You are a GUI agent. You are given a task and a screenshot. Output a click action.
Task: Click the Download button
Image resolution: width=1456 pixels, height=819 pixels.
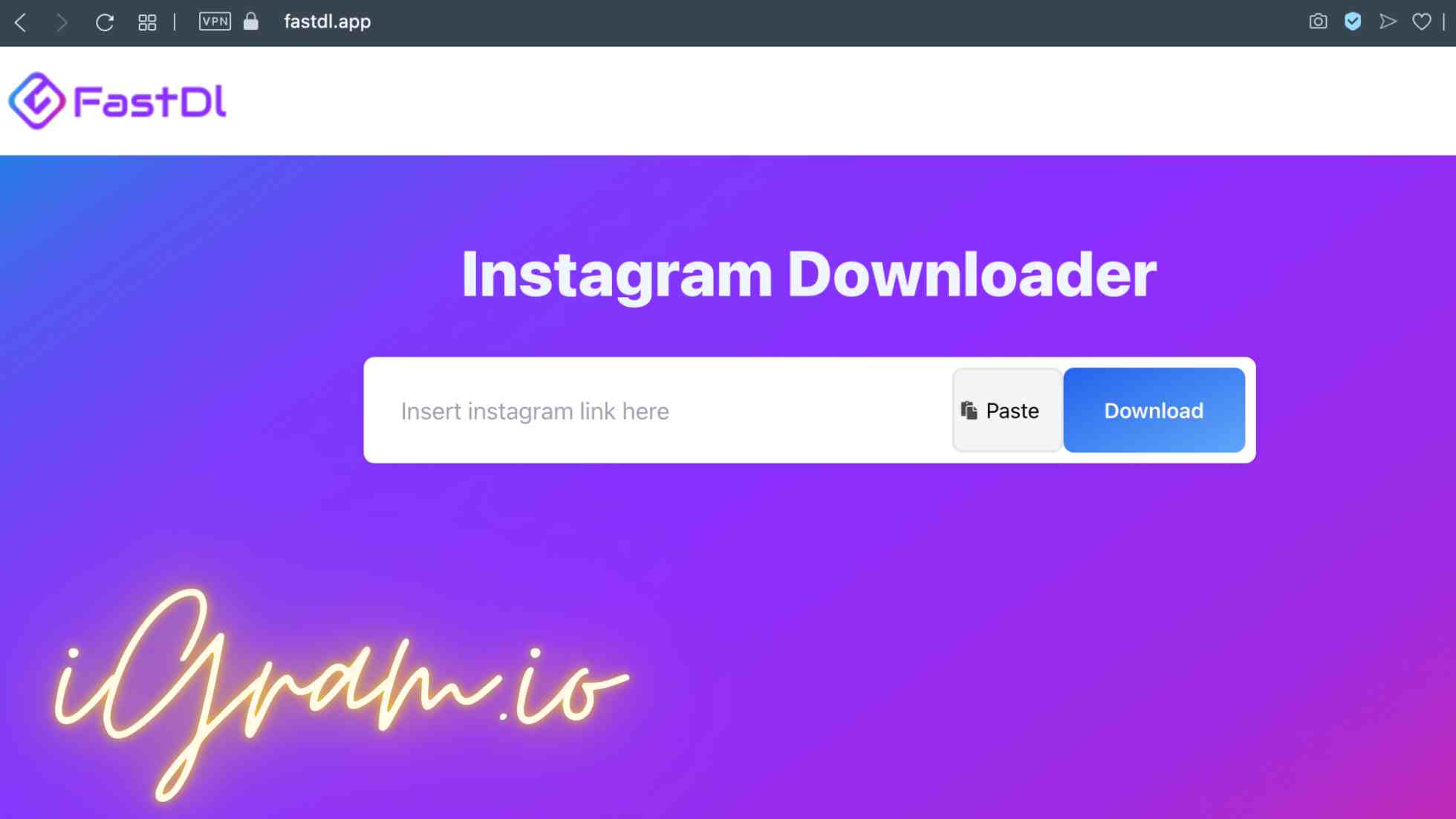(x=1154, y=410)
